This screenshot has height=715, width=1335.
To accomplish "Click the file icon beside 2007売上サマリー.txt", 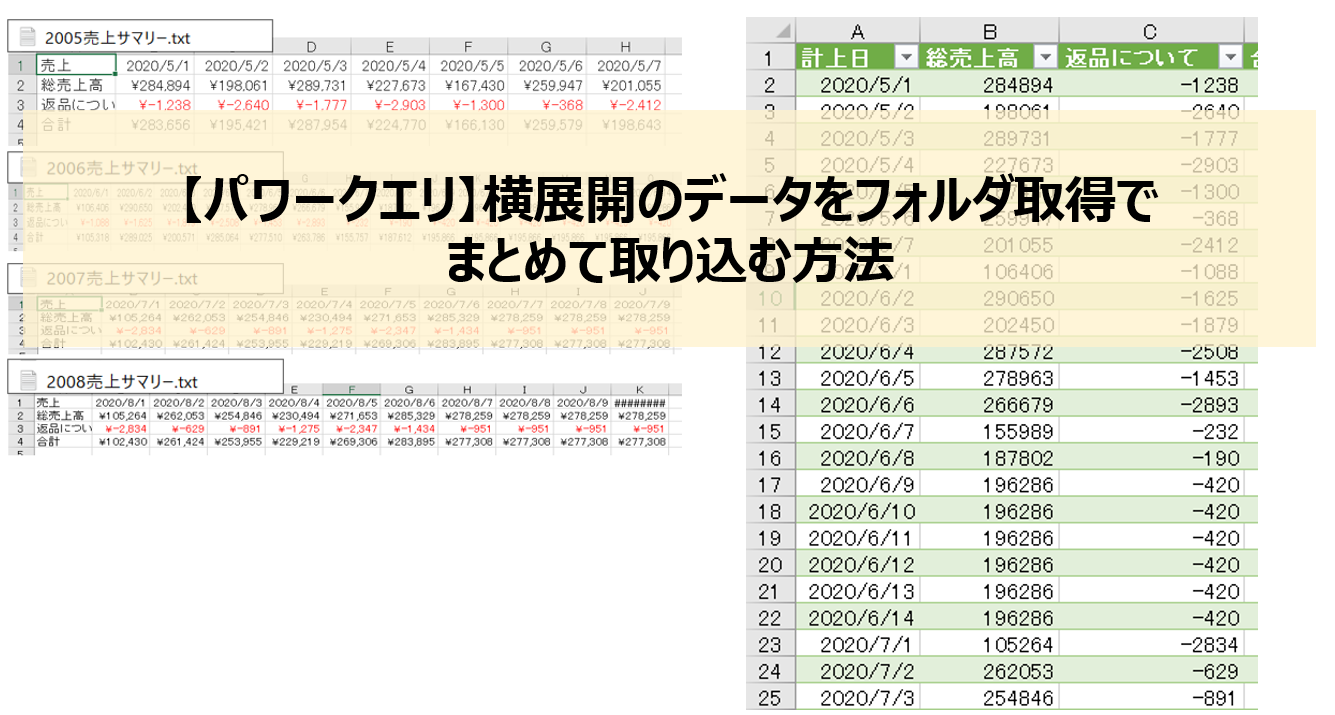I will point(27,278).
